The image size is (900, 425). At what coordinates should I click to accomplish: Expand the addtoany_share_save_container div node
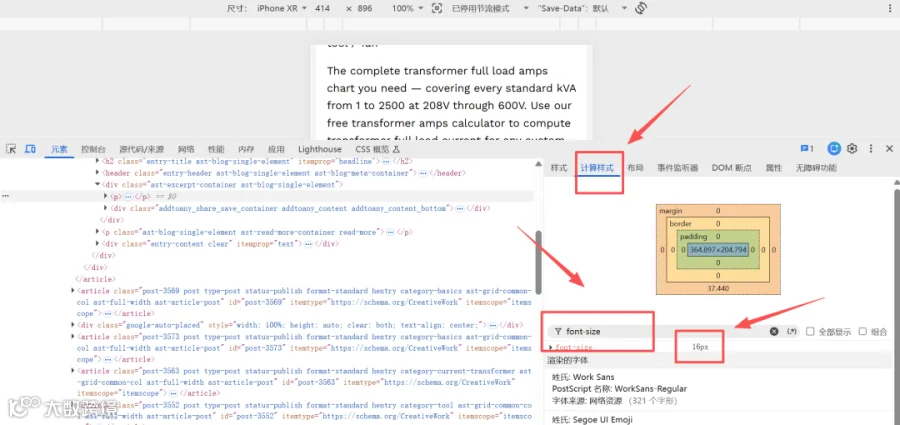tap(106, 208)
